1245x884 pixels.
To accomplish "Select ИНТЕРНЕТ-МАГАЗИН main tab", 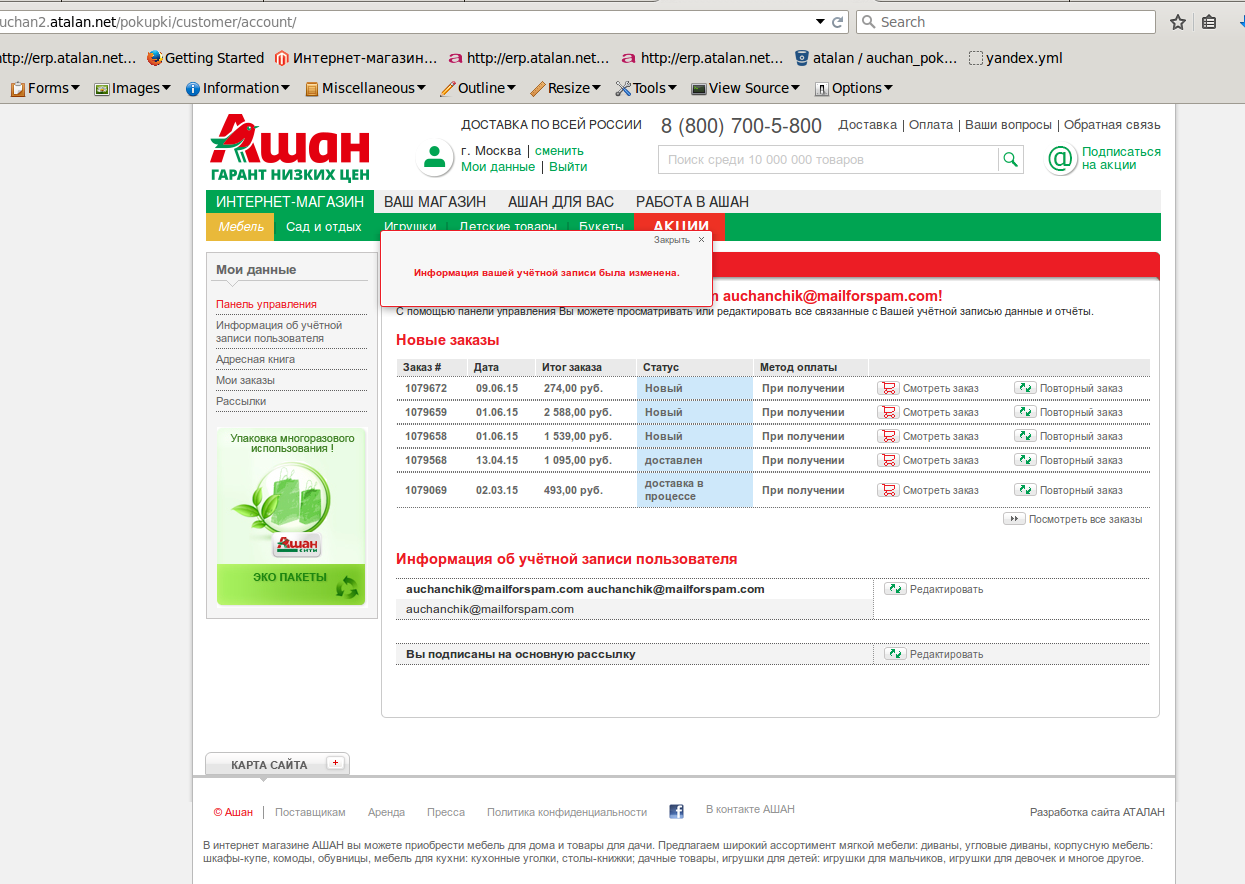I will pos(290,202).
